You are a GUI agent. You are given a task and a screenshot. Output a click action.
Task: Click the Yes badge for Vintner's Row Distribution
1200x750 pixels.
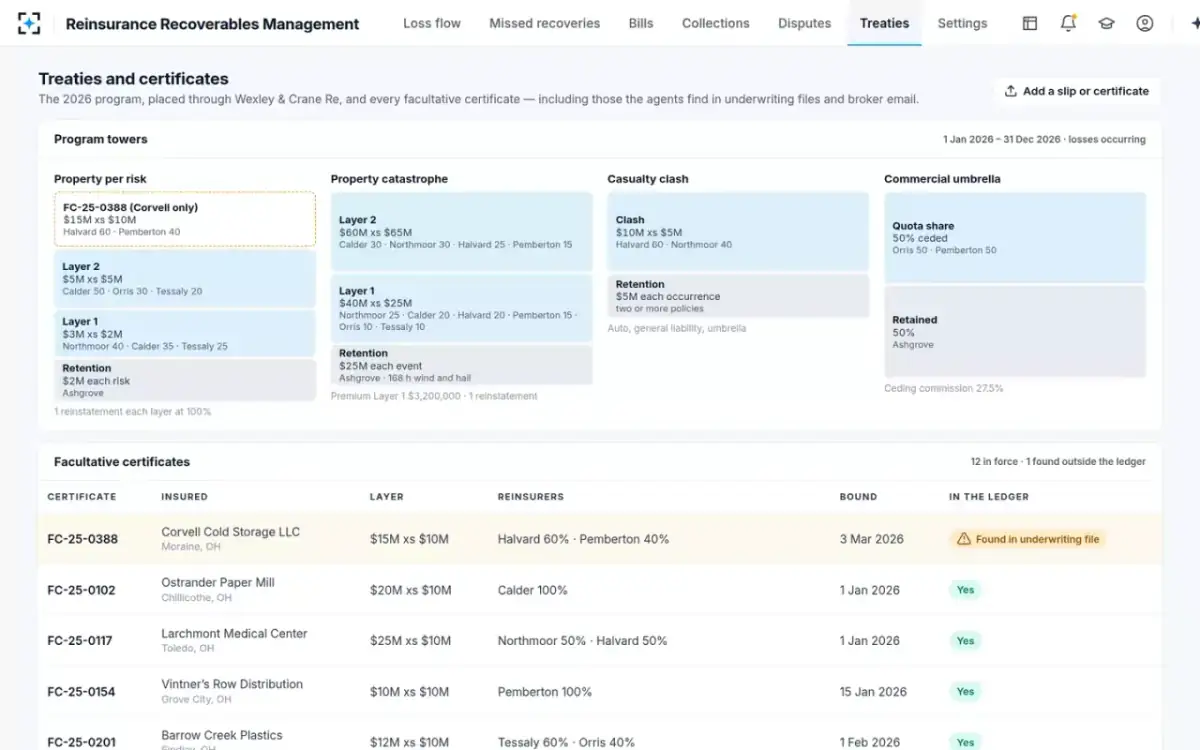[965, 692]
